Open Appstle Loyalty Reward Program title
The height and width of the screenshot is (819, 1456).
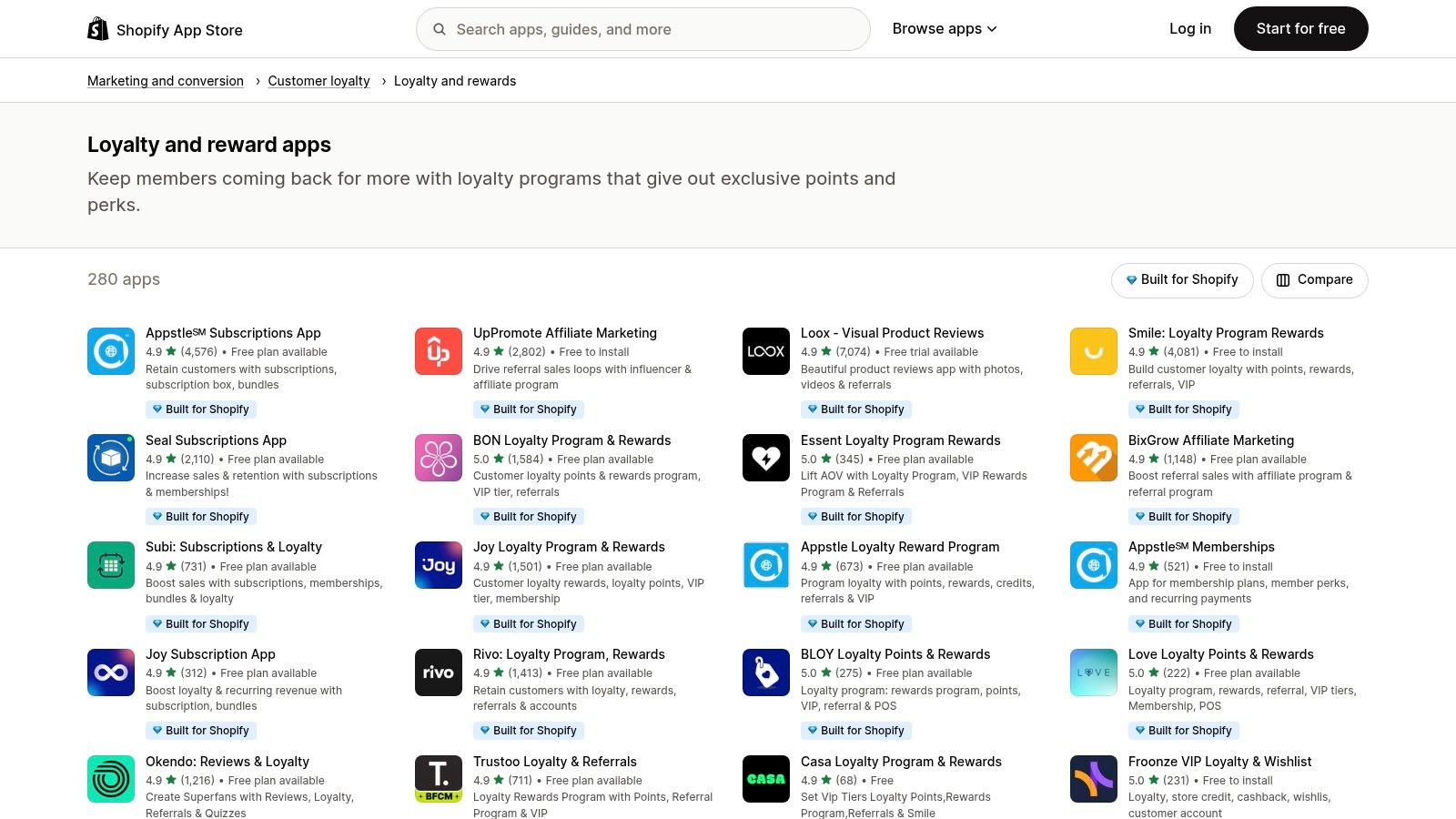click(900, 547)
